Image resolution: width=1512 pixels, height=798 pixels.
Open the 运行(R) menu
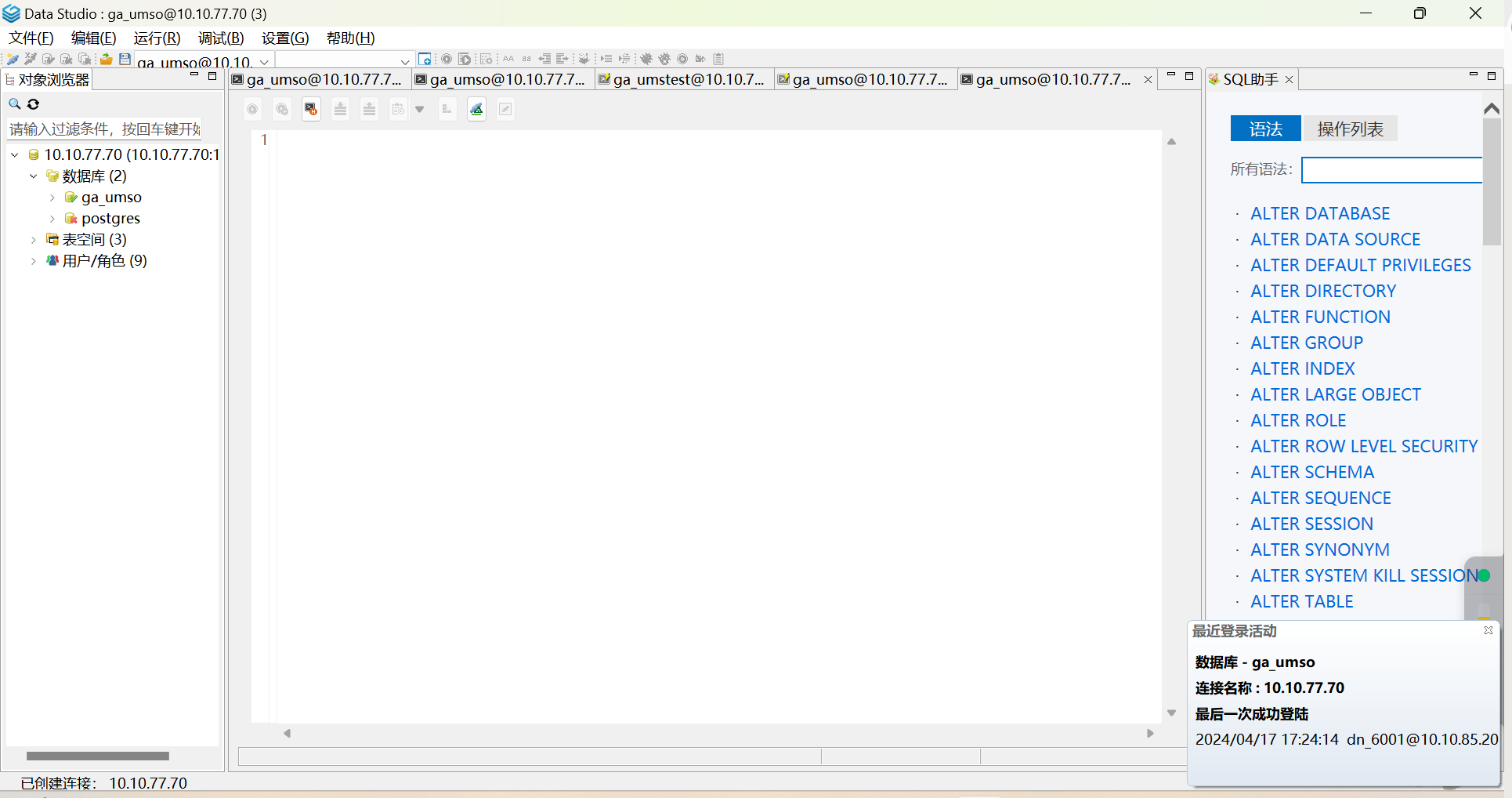point(157,38)
